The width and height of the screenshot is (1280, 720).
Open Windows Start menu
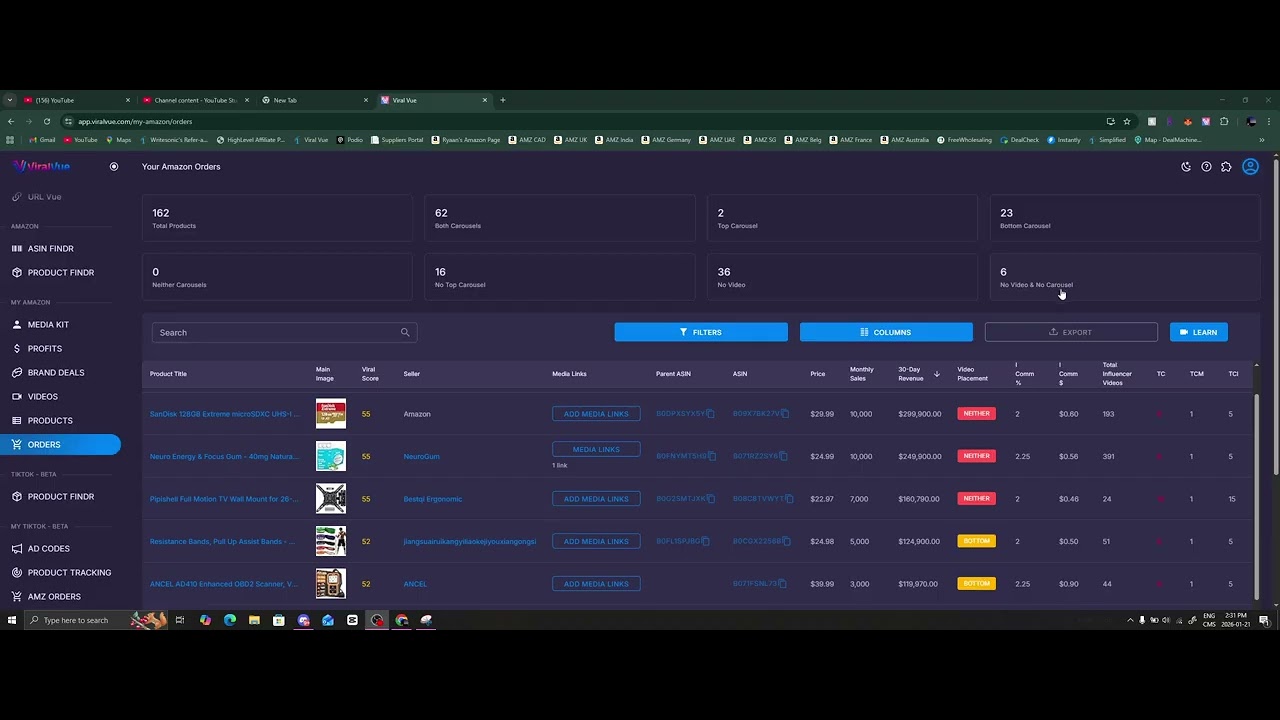(x=12, y=620)
